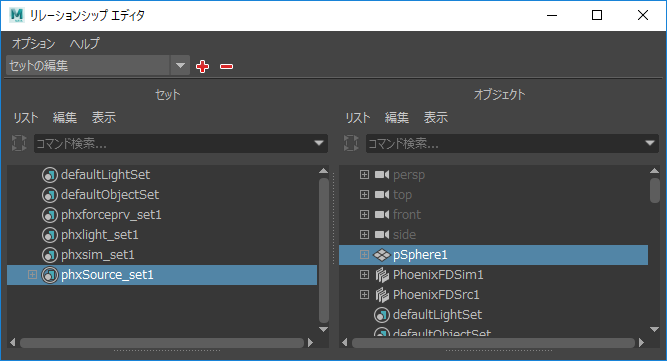Expand the persp camera node

[364, 174]
